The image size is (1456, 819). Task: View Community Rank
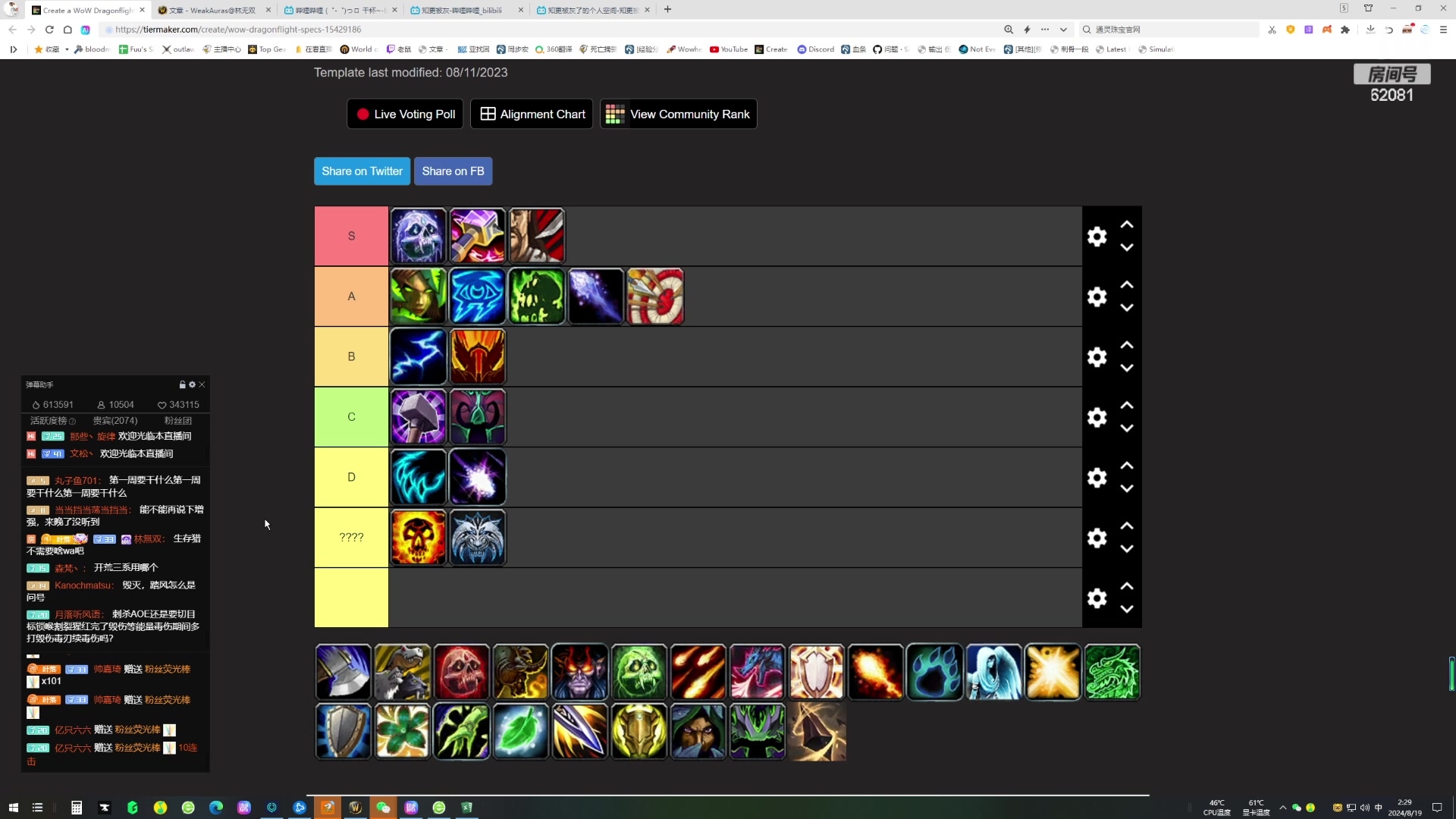click(678, 114)
